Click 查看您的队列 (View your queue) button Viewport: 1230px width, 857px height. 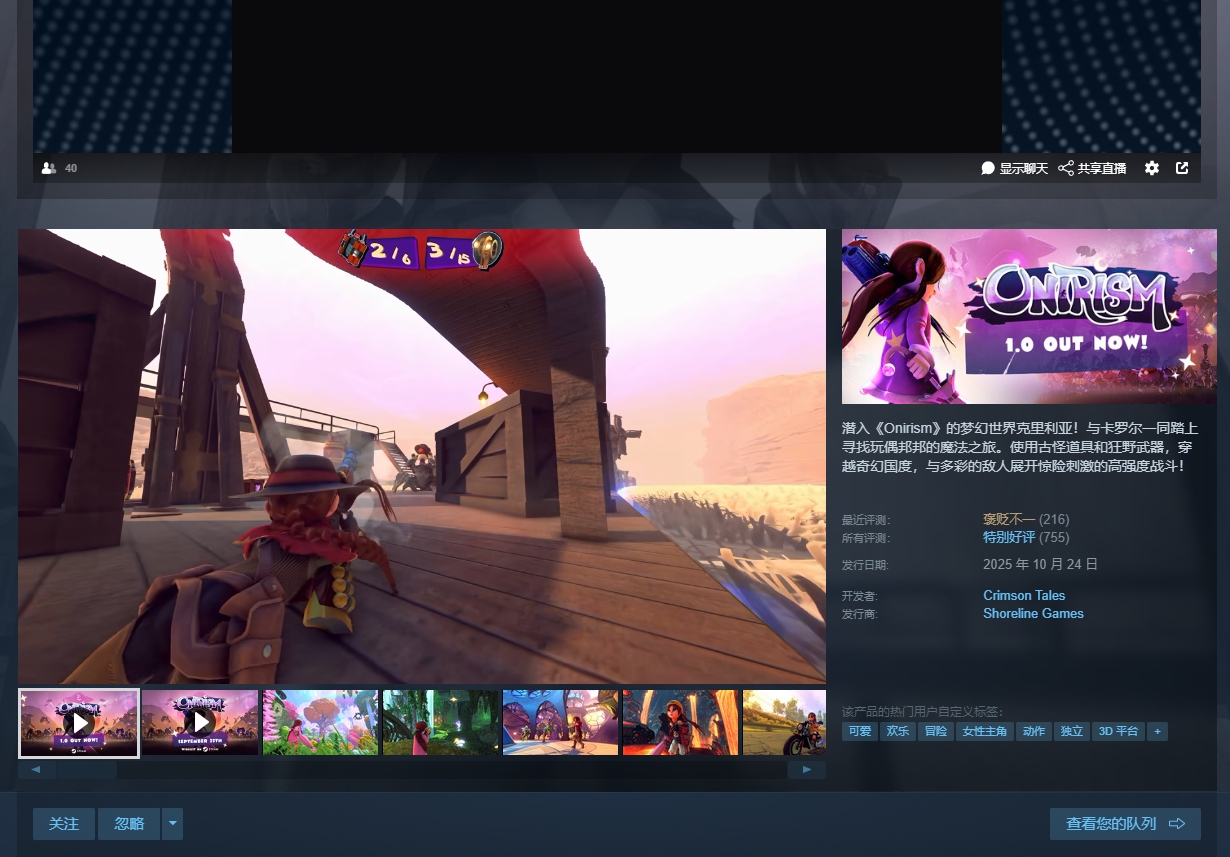pos(1125,824)
